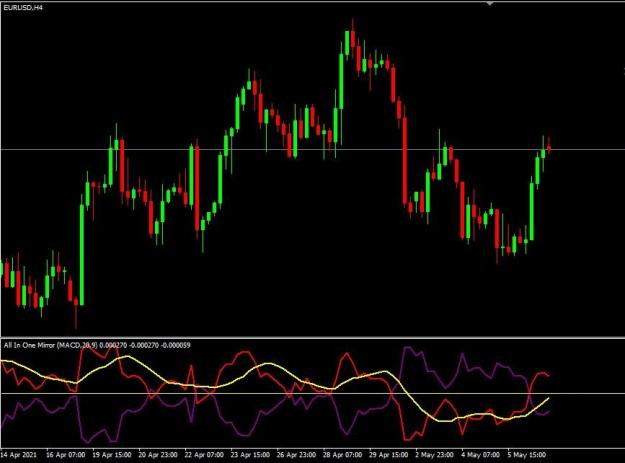Select the zero level line in indicator window
625x463 pixels.
(x=312, y=394)
